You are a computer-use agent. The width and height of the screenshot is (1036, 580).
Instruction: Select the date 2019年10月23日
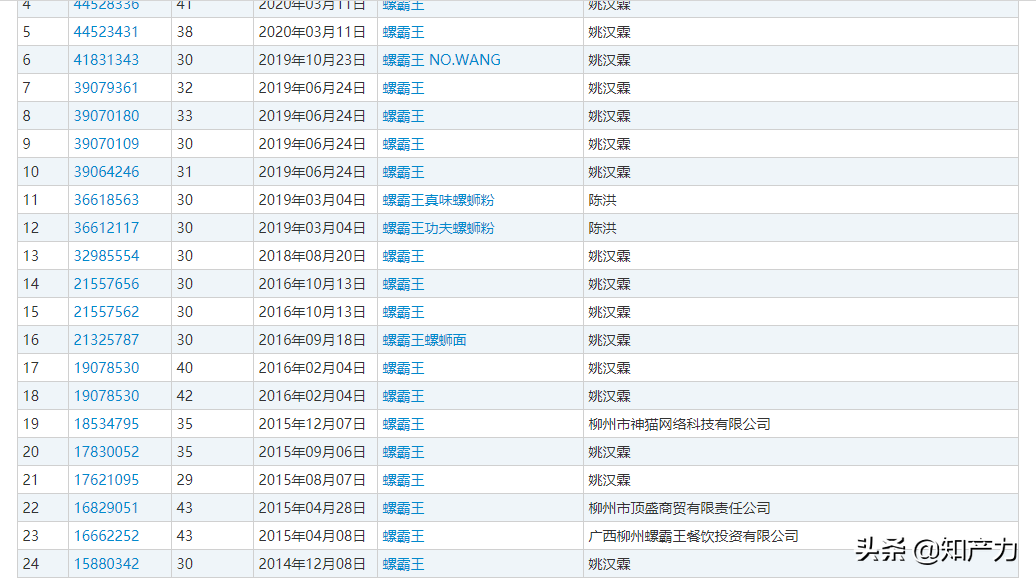tap(312, 60)
